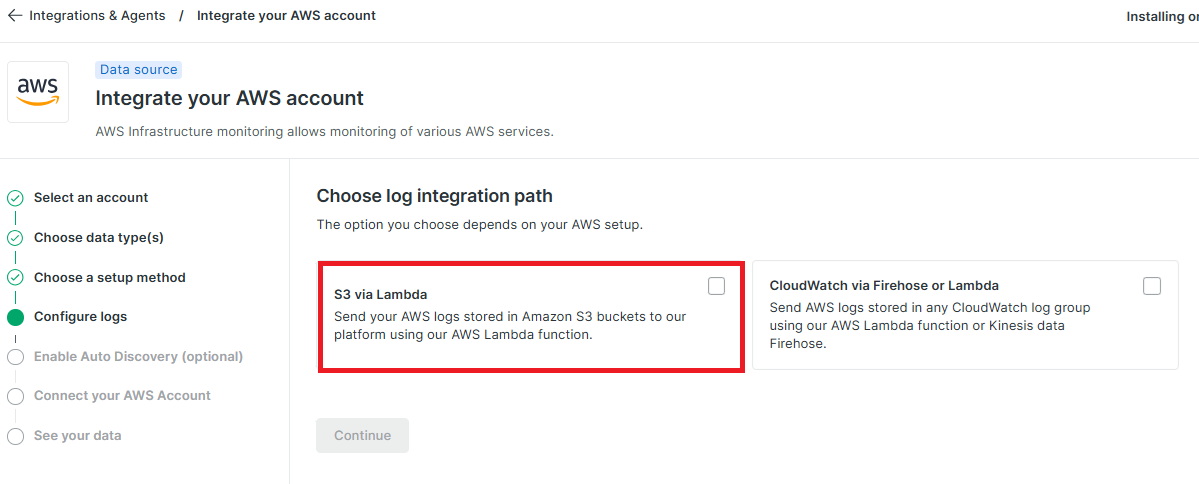Click the Data source tag
This screenshot has width=1199, height=484.
138,70
